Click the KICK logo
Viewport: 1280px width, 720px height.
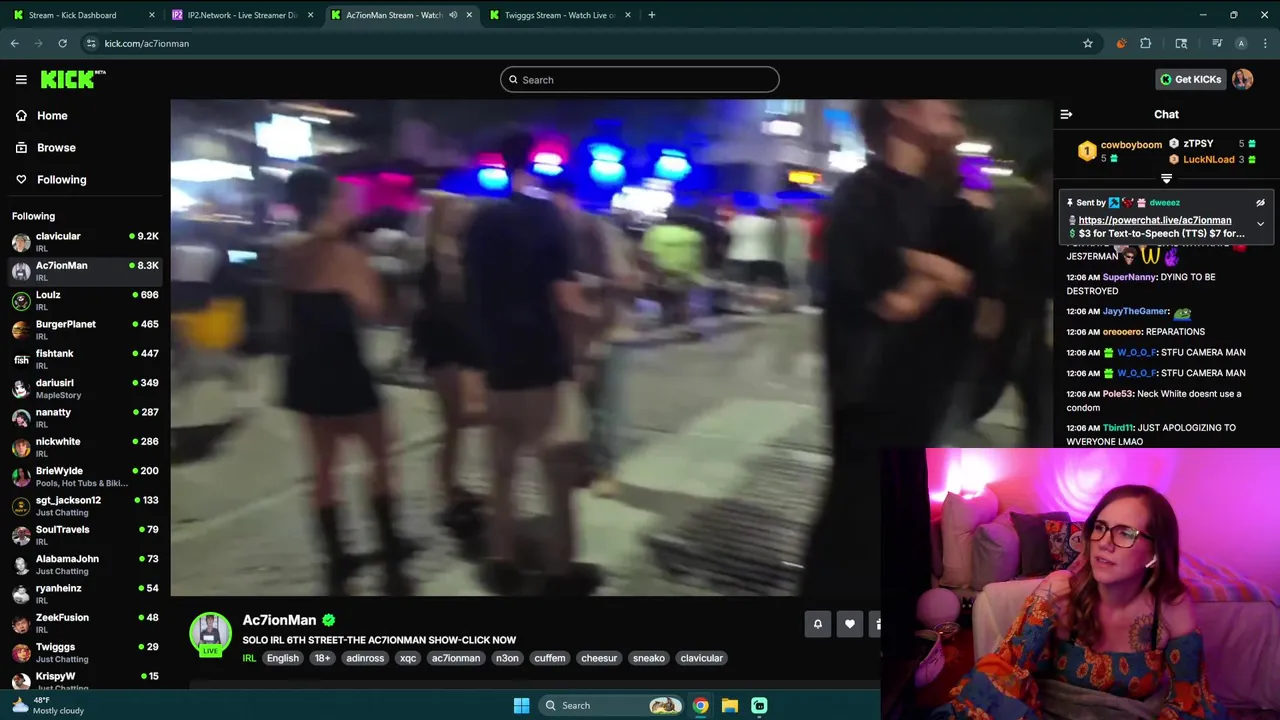(72, 79)
